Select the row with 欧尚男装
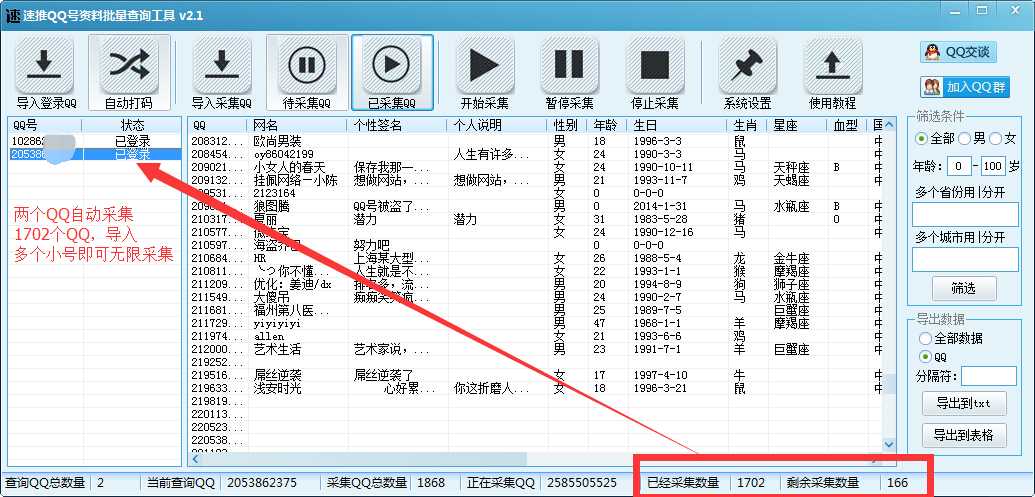The width and height of the screenshot is (1035, 497). [x=535, y=141]
